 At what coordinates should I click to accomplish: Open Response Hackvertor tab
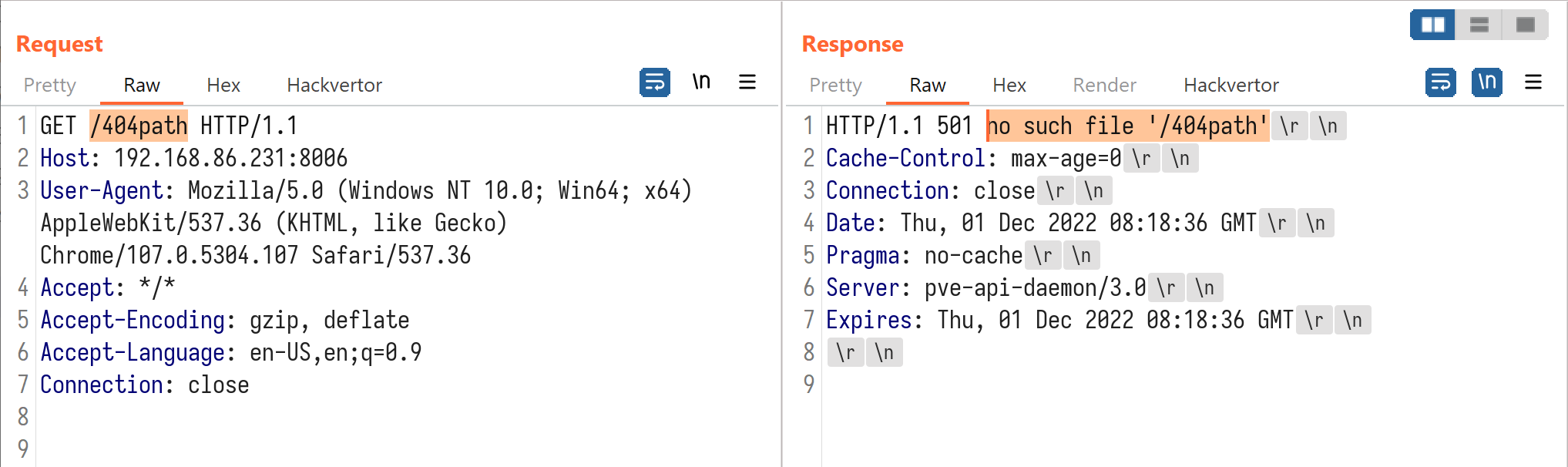click(x=1231, y=86)
